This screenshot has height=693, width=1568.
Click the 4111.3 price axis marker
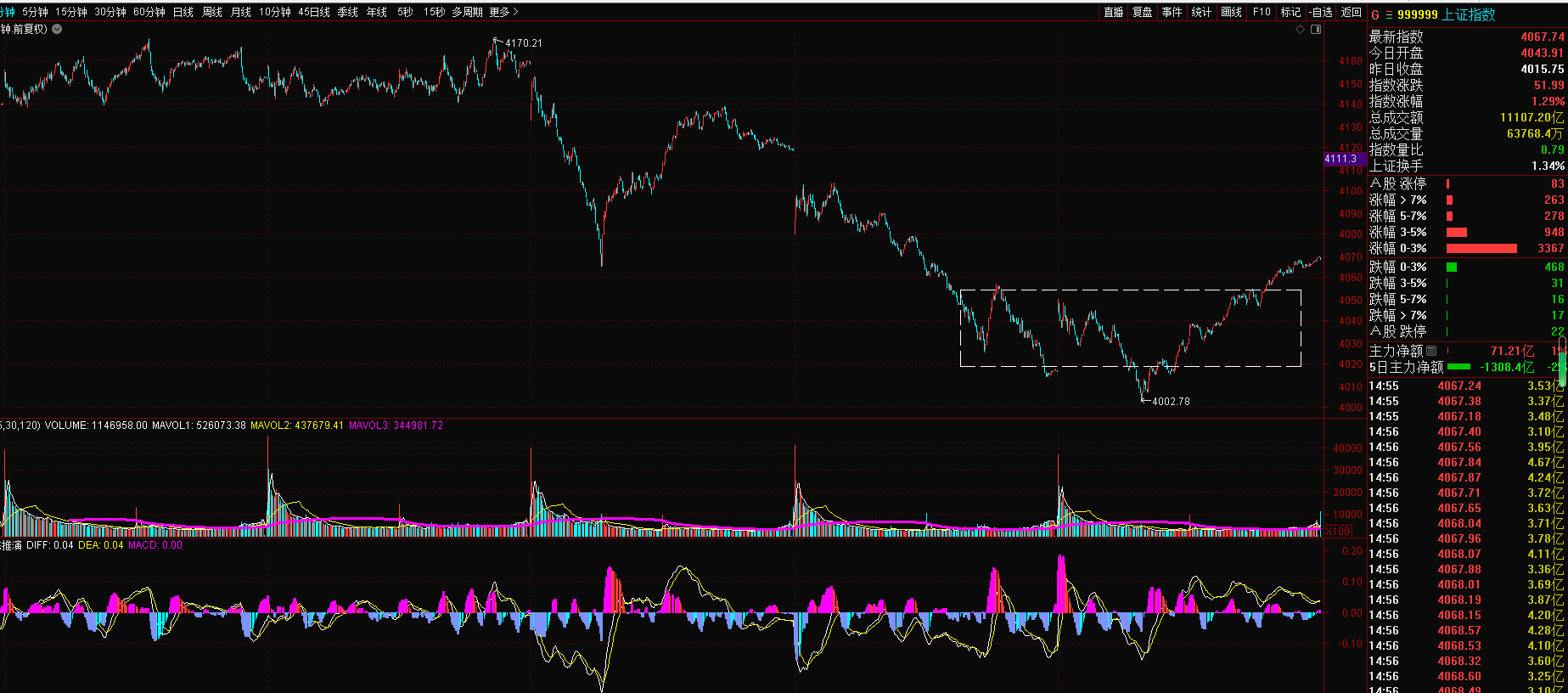pos(1341,159)
